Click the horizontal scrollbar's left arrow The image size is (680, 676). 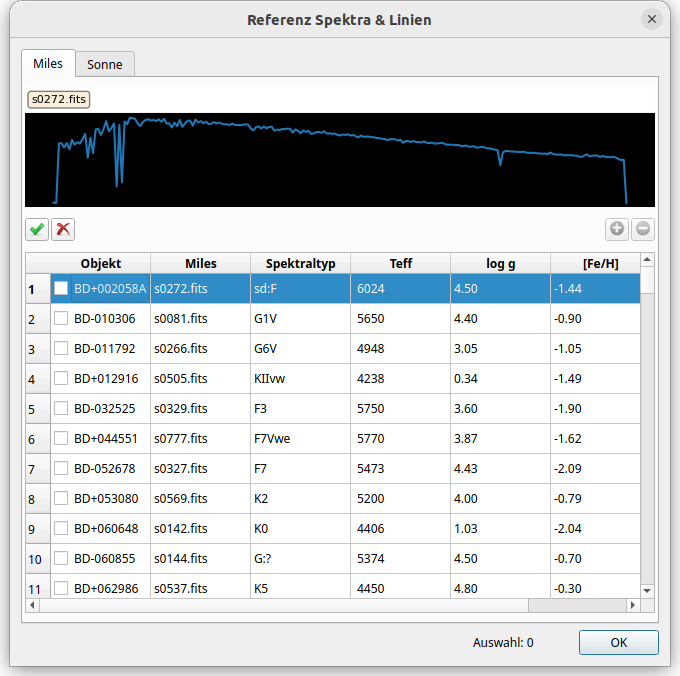tap(32, 605)
